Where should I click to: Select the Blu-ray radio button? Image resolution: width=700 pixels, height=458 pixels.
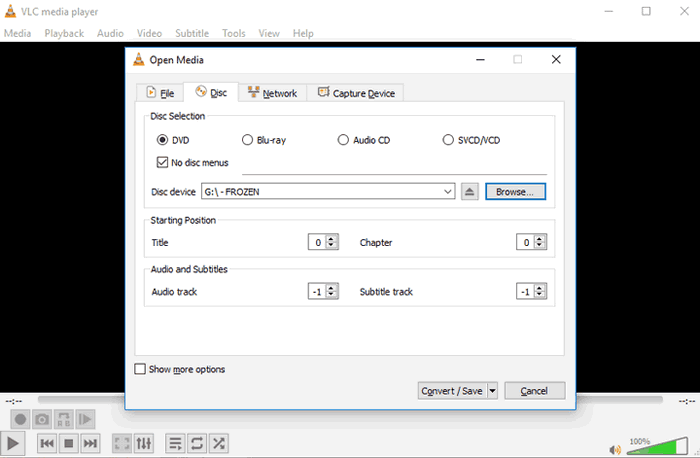247,140
